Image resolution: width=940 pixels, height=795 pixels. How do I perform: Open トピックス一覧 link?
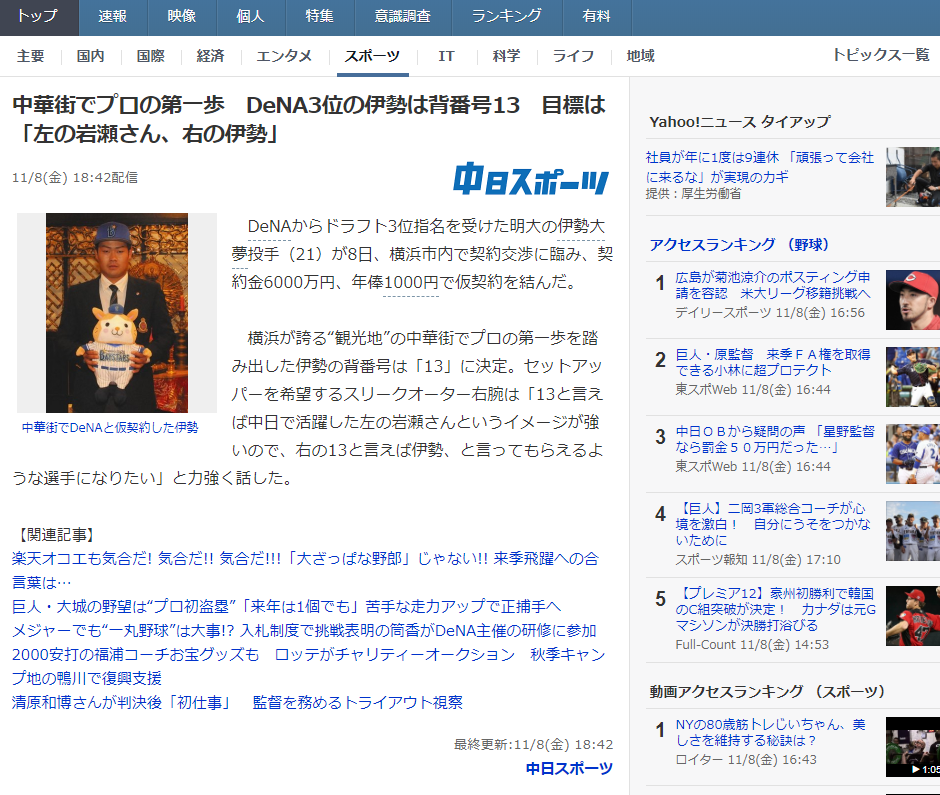[881, 55]
